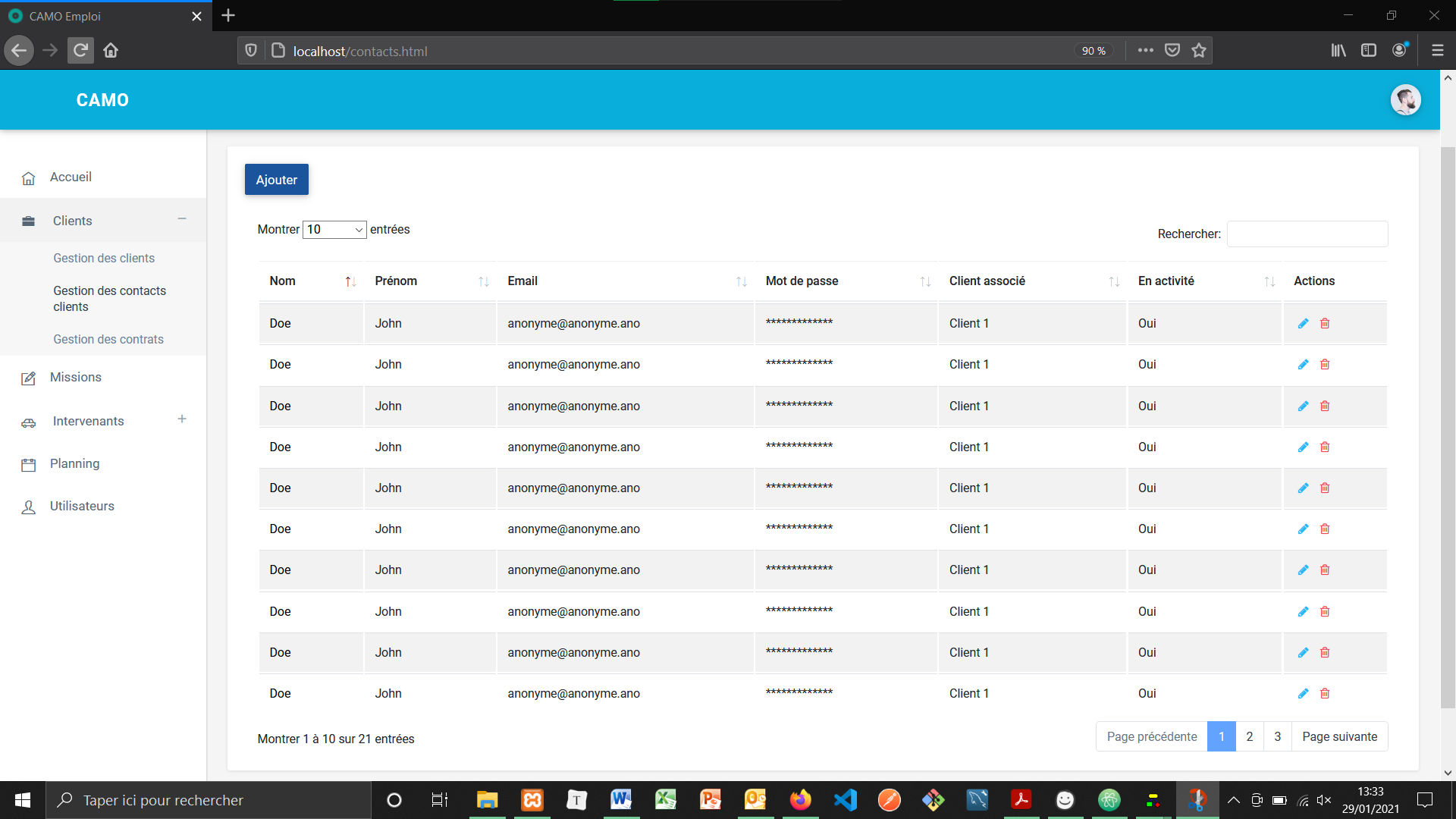Delete the last contact row via trash icon
This screenshot has height=819, width=1456.
pos(1325,694)
